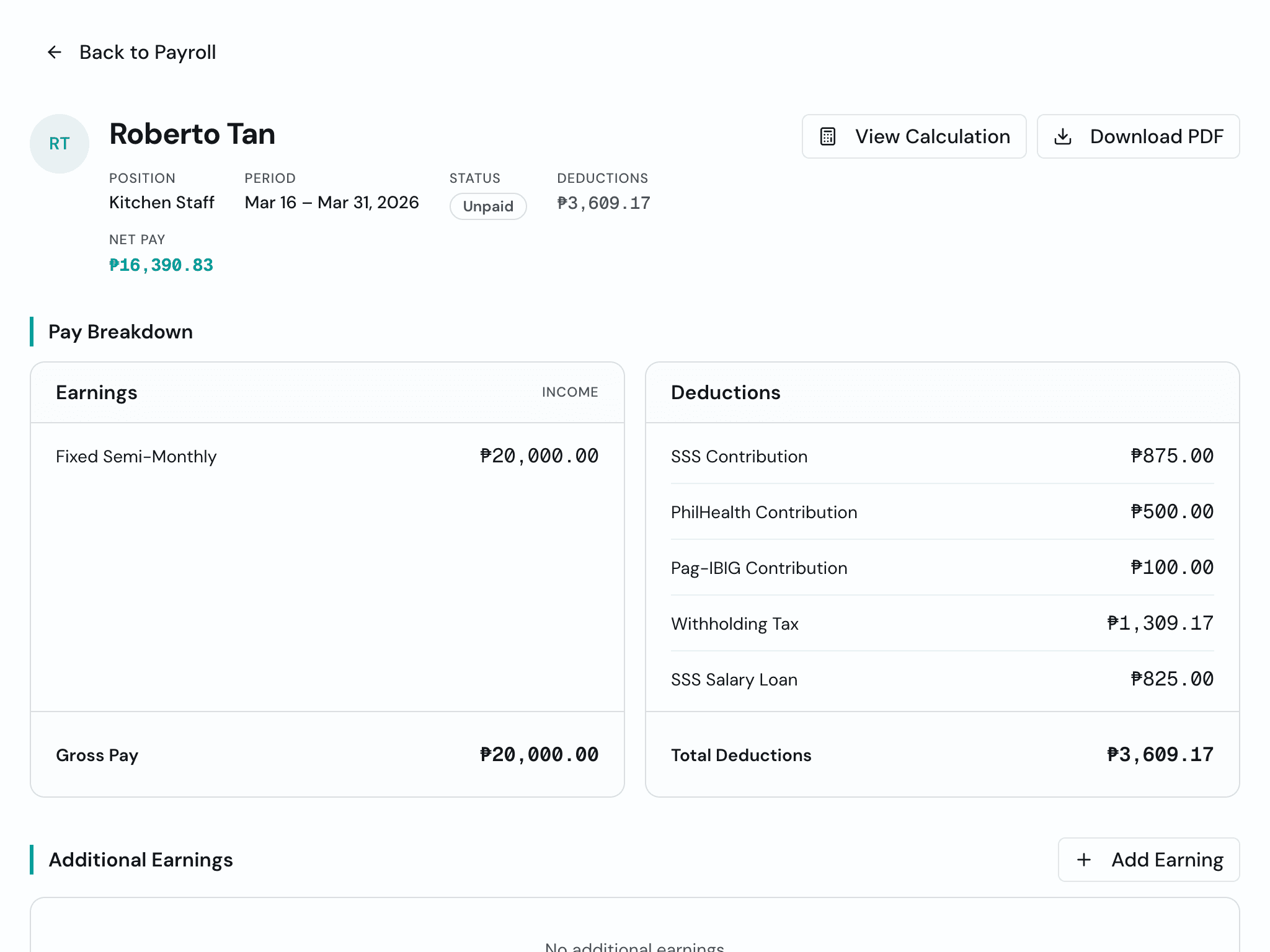Viewport: 1270px width, 952px height.
Task: Click the Gross Pay label
Action: coord(97,755)
